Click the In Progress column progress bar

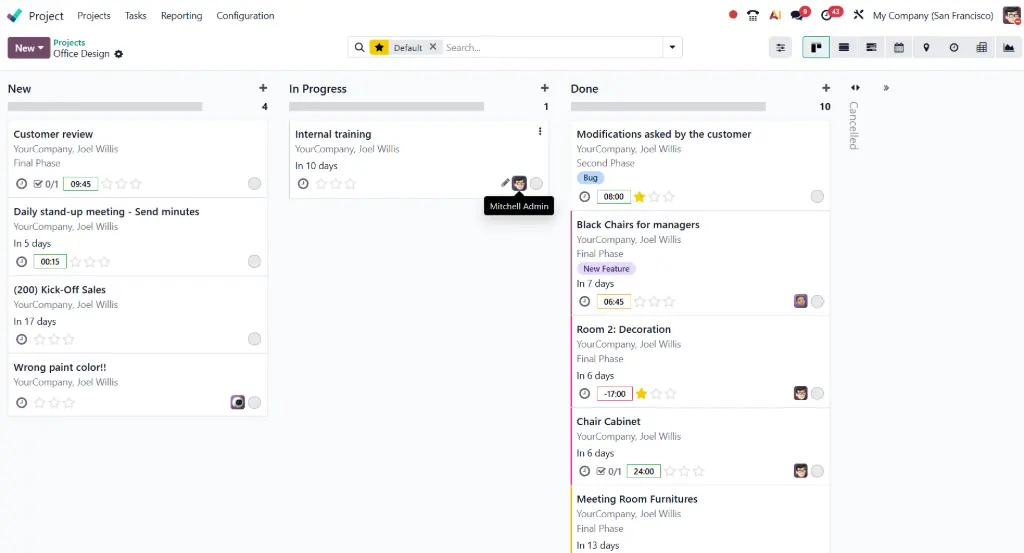tap(387, 106)
